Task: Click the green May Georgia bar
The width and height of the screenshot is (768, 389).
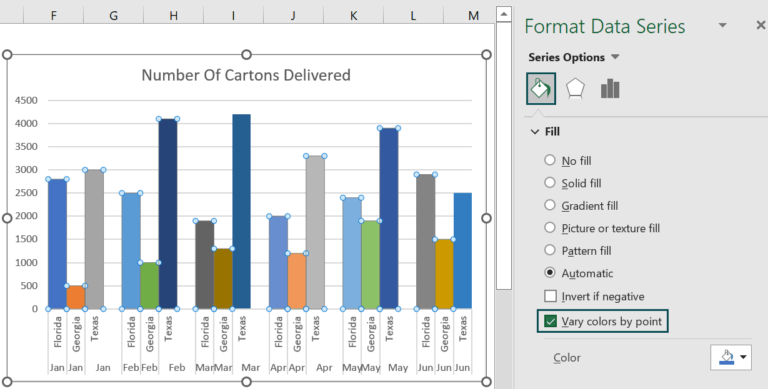Action: pos(370,265)
